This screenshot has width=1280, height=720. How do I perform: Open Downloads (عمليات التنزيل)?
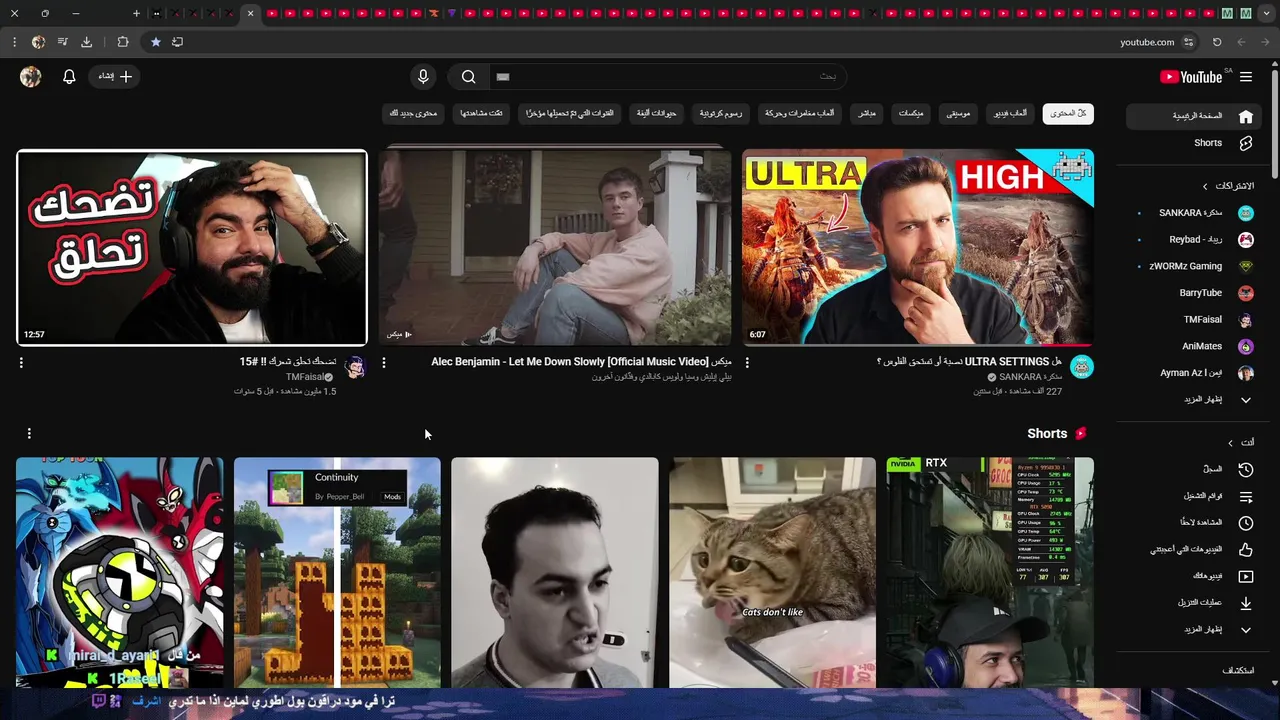click(1195, 603)
